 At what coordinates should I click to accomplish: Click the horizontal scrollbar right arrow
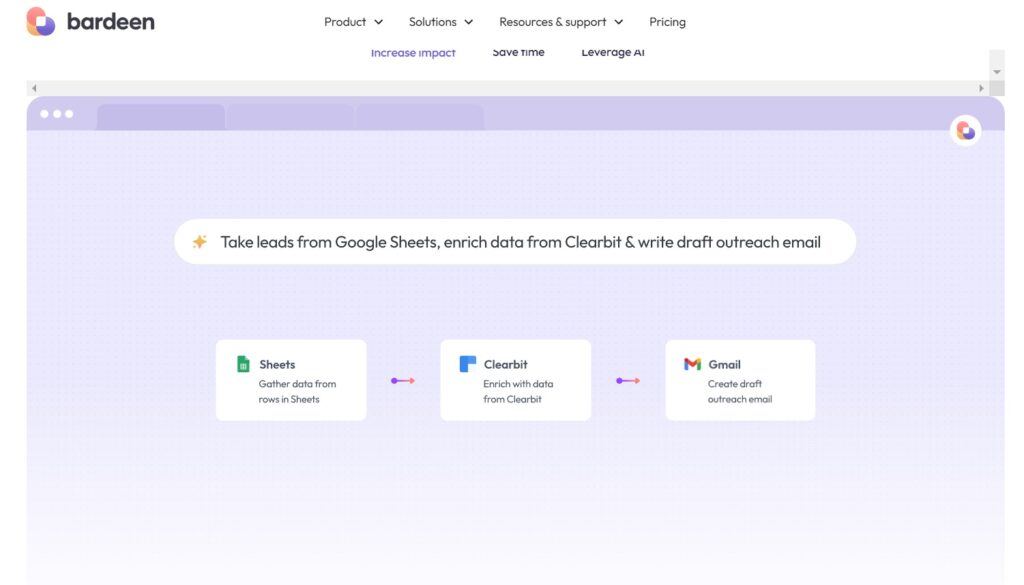click(981, 88)
